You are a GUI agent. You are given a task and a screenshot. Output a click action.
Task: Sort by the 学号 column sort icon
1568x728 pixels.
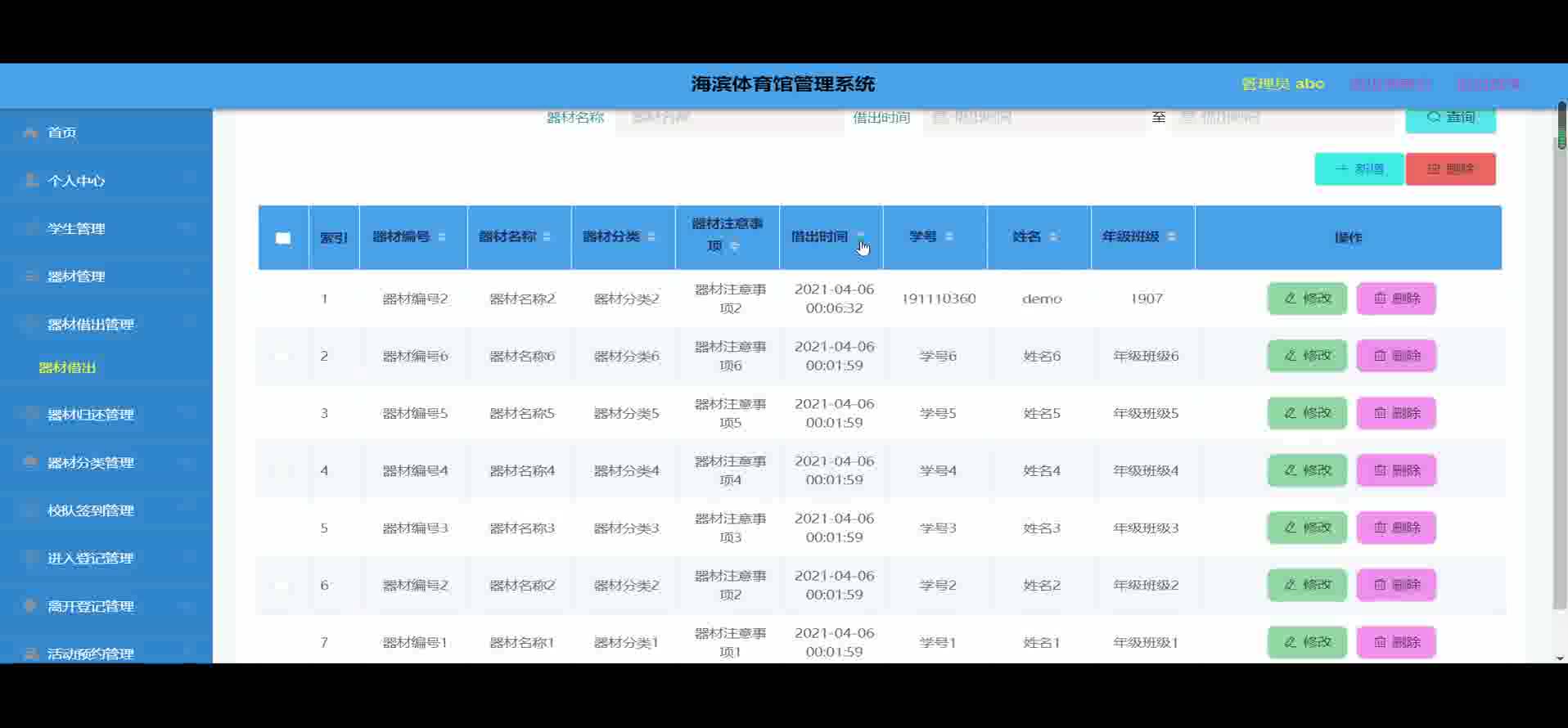(x=949, y=237)
